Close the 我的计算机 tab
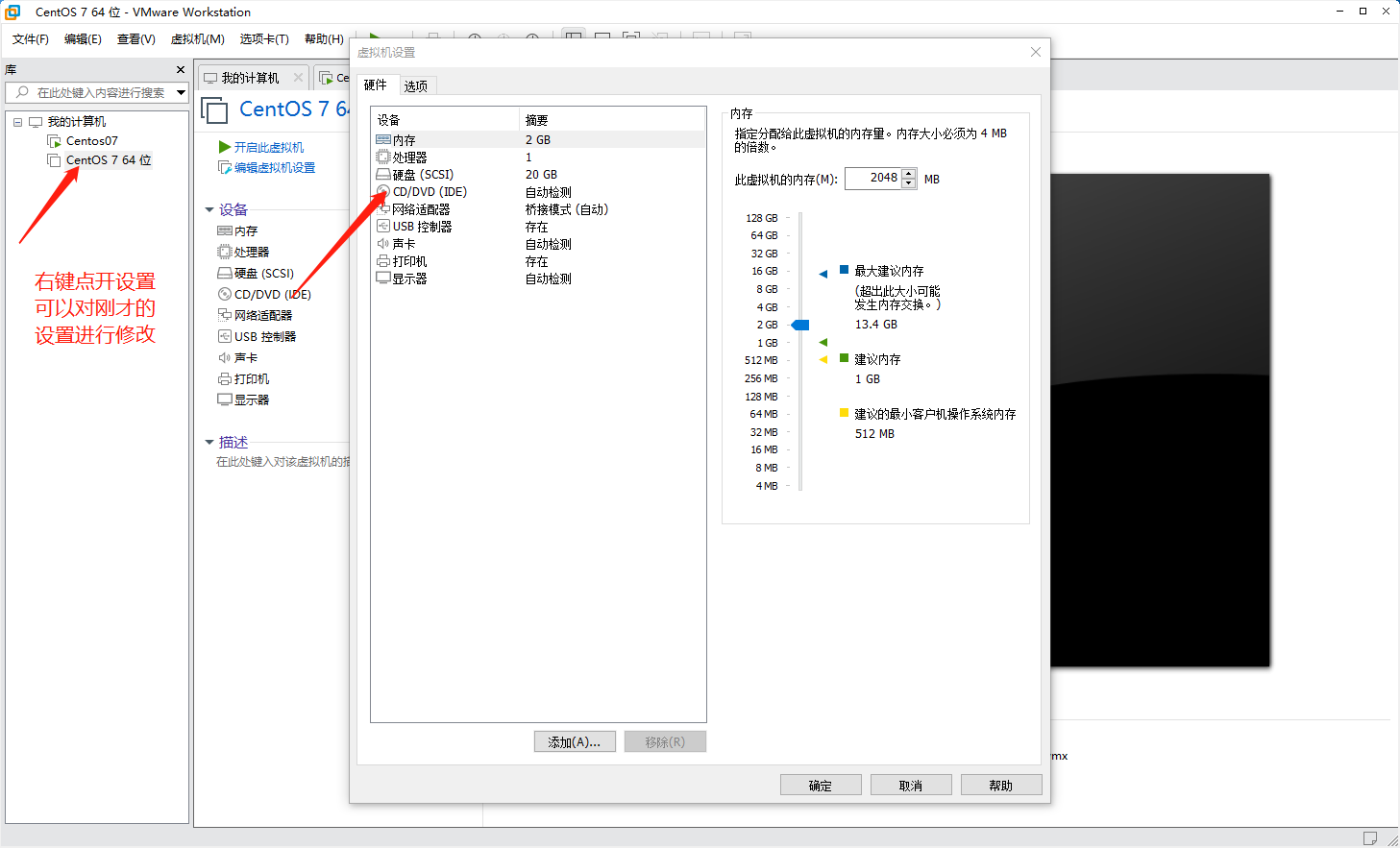The height and width of the screenshot is (848, 1400). coord(298,78)
